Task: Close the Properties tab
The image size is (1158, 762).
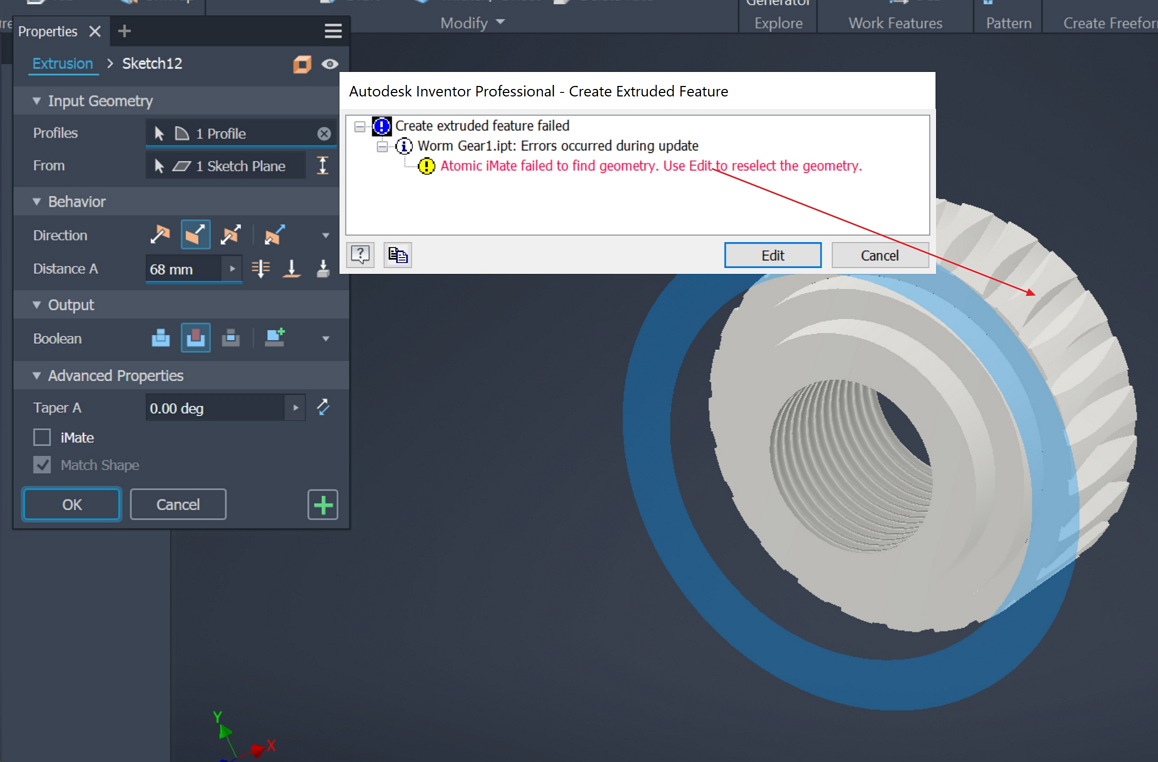Action: click(95, 31)
